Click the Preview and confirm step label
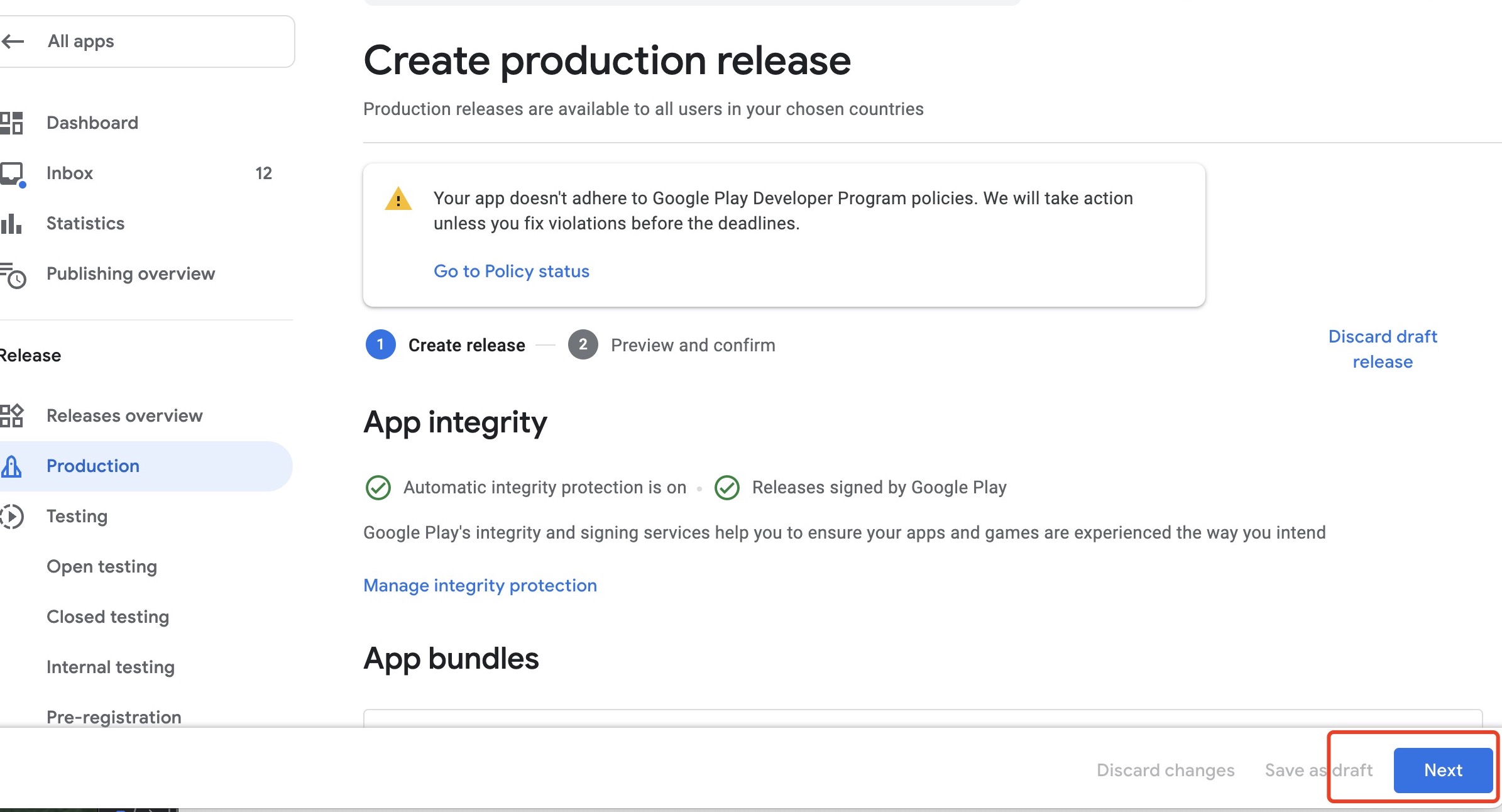1502x812 pixels. point(693,345)
